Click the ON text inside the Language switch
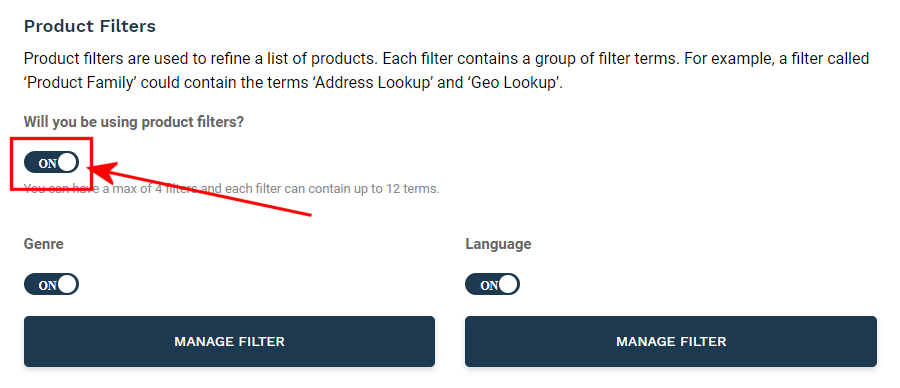Image resolution: width=900 pixels, height=388 pixels. pyautogui.click(x=489, y=285)
